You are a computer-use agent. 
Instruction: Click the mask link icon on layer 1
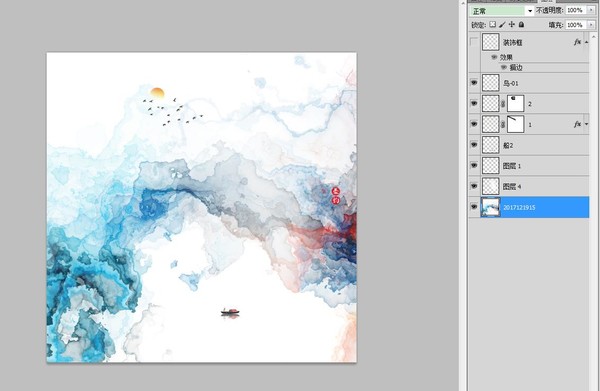[503, 124]
